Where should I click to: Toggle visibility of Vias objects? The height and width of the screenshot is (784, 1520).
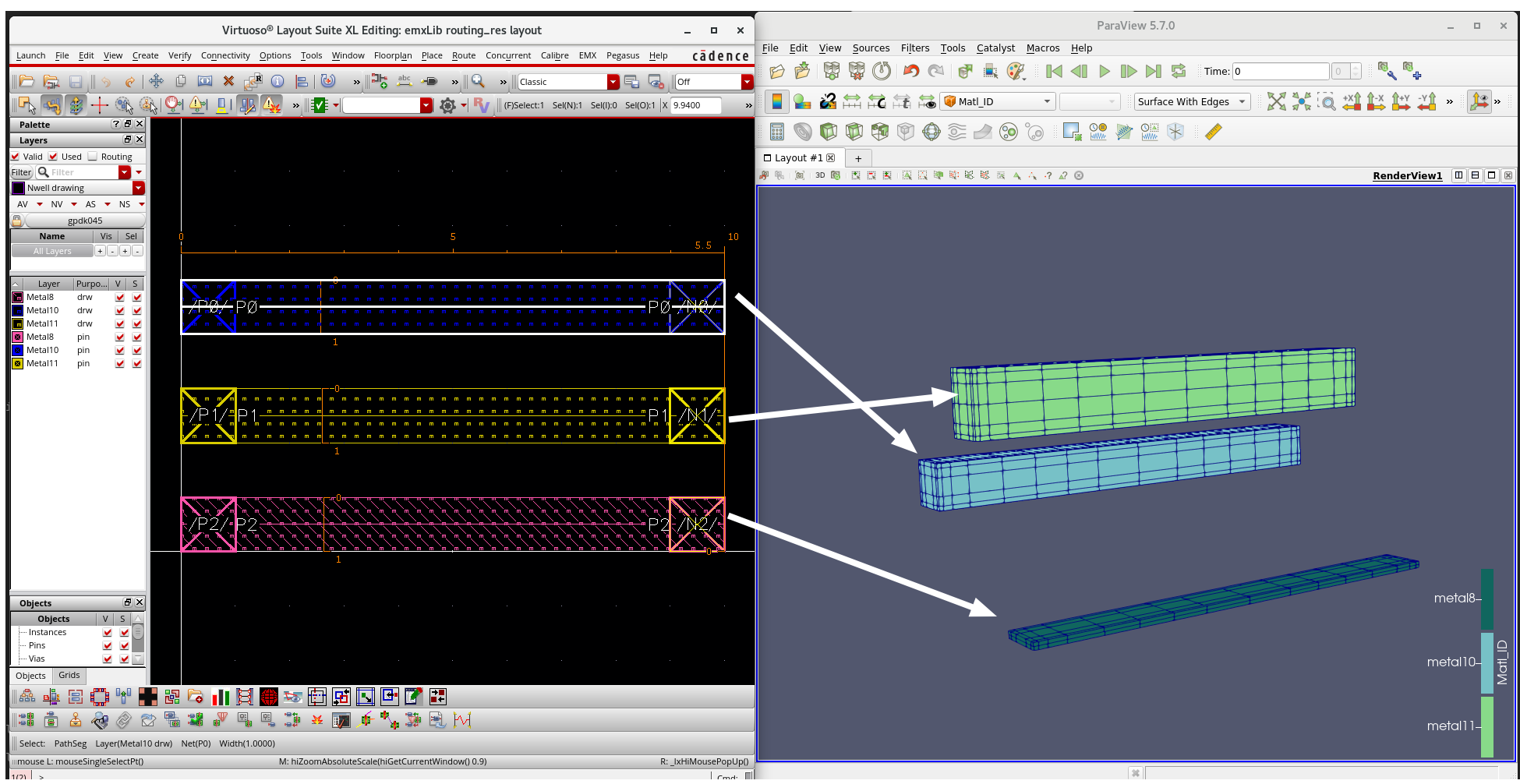click(x=107, y=659)
